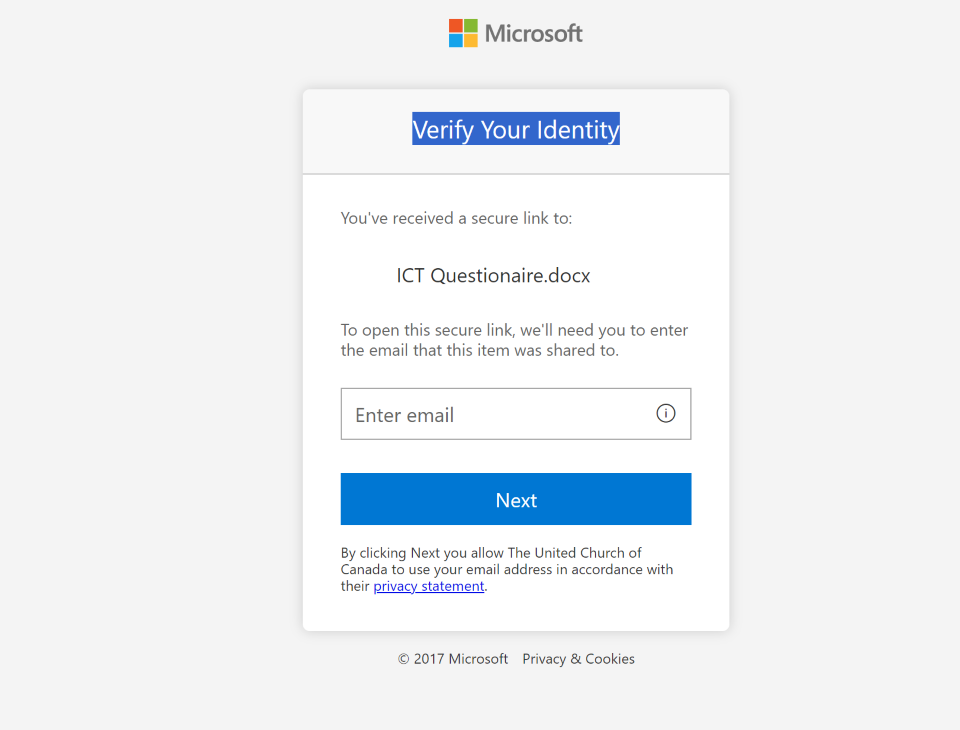Click the red square of Microsoft logo
The height and width of the screenshot is (730, 960).
(456, 26)
